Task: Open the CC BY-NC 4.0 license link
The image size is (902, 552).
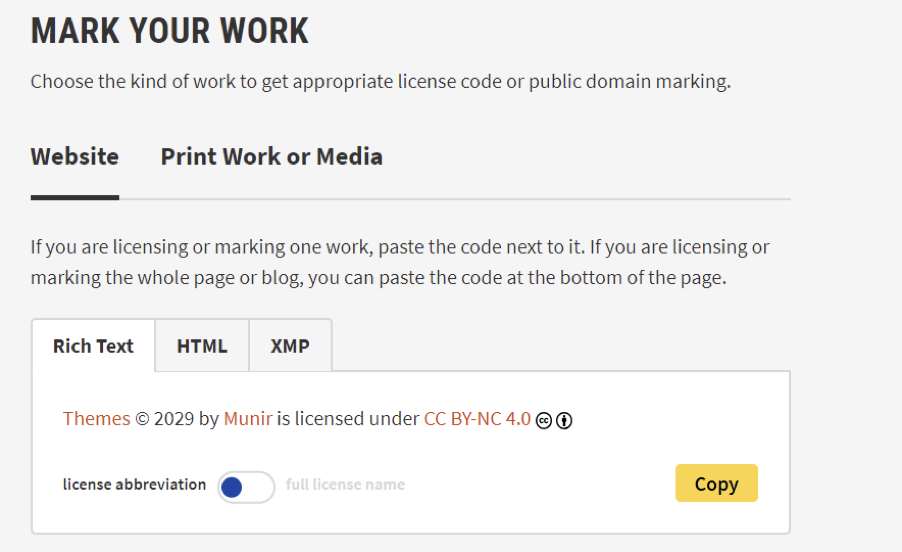Action: (477, 419)
